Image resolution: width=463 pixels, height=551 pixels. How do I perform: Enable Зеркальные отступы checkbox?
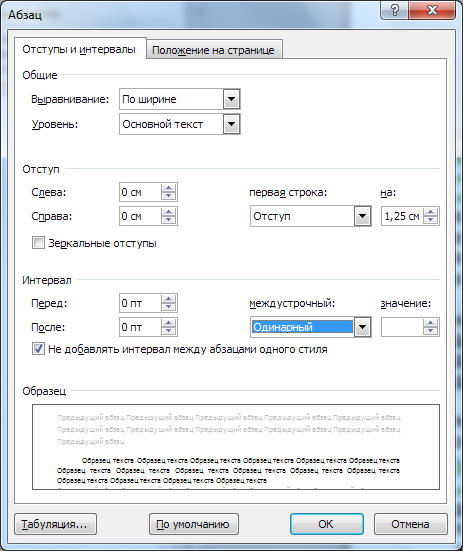coord(38,243)
